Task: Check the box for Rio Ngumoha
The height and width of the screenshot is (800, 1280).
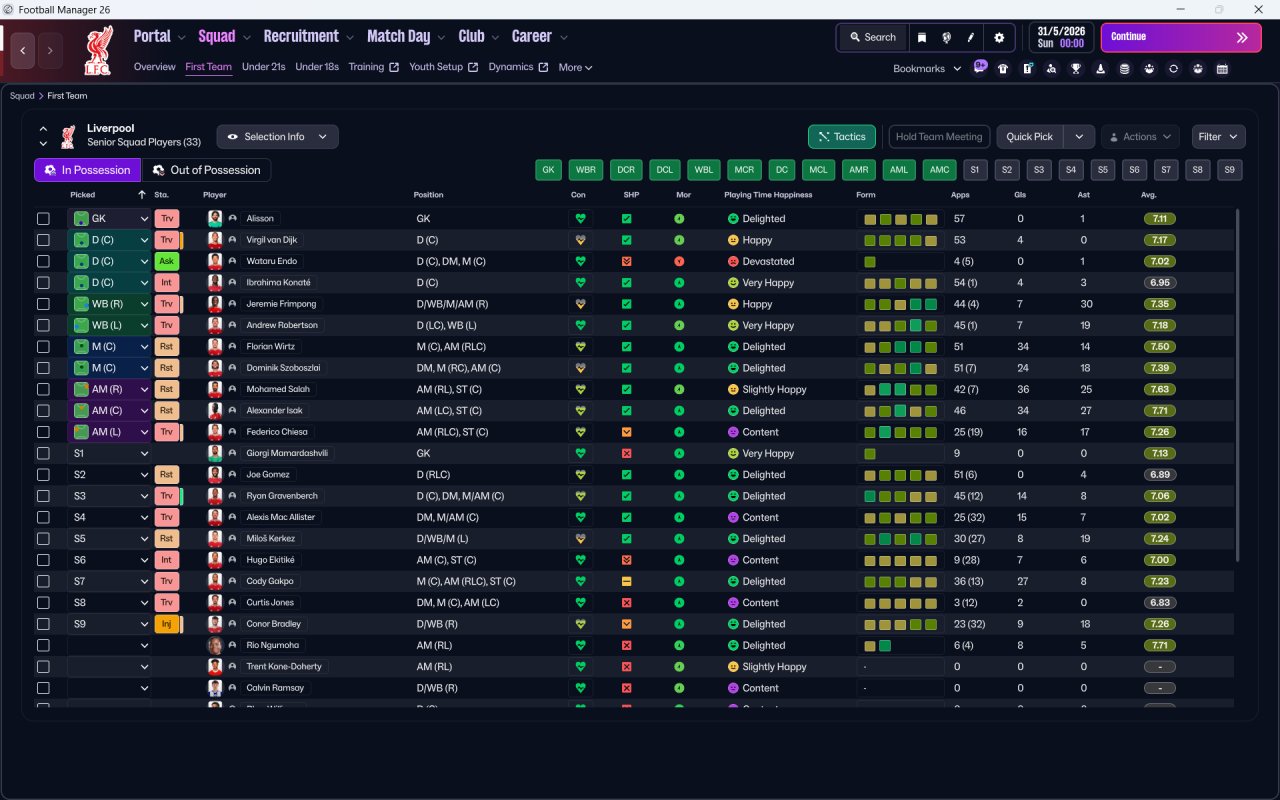Action: click(43, 645)
